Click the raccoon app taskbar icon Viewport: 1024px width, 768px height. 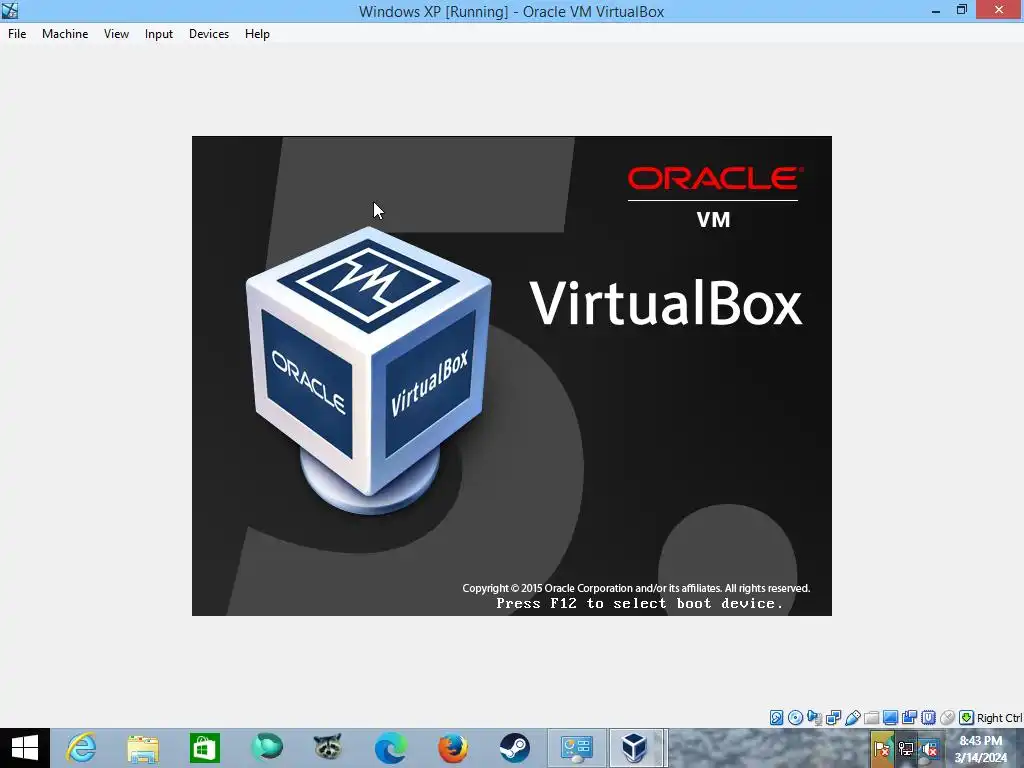(328, 748)
